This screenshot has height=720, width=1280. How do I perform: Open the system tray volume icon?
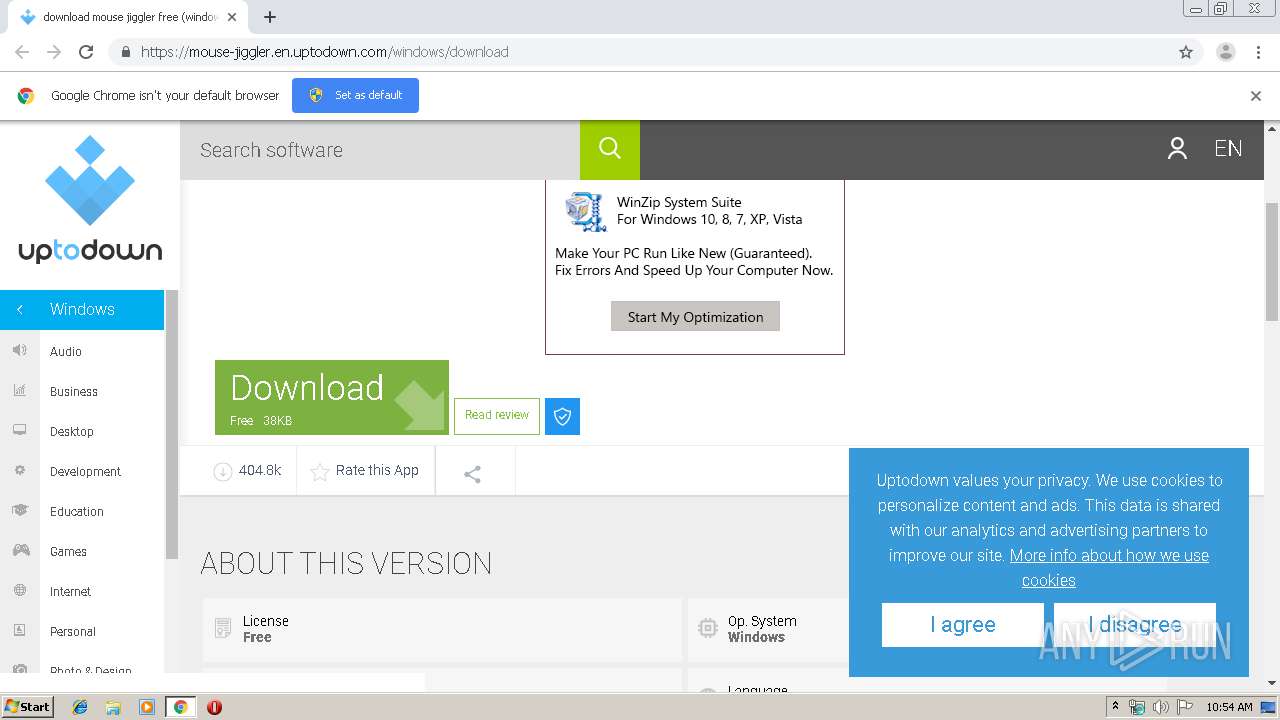1160,707
